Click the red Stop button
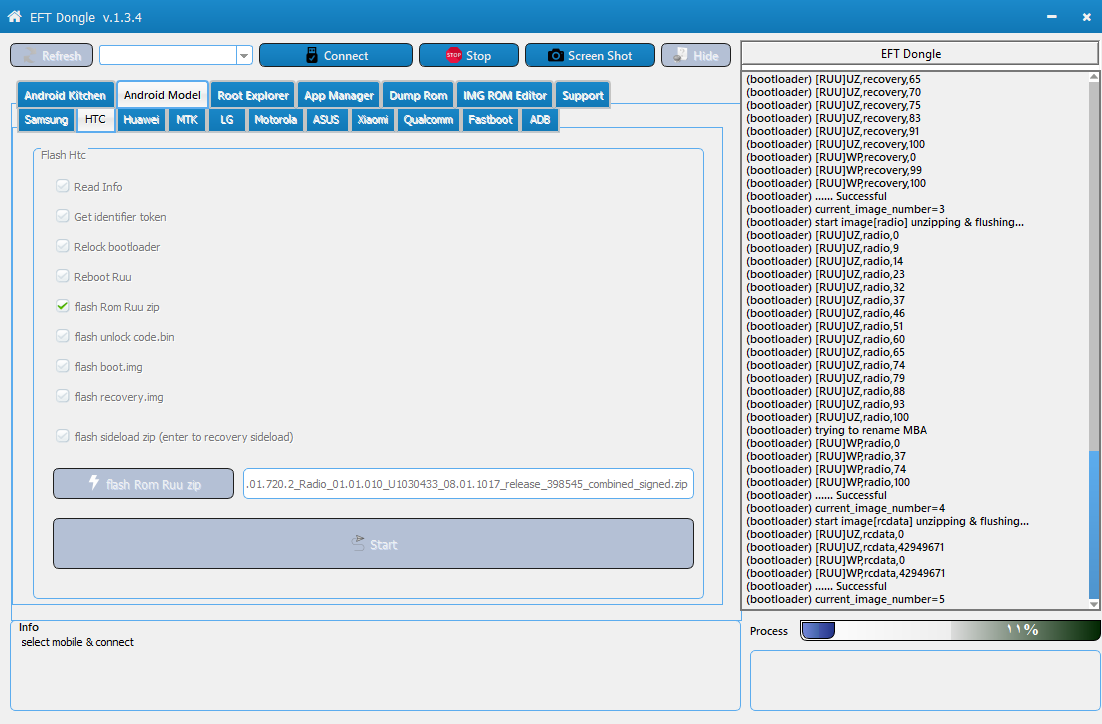1102x724 pixels. coord(469,56)
